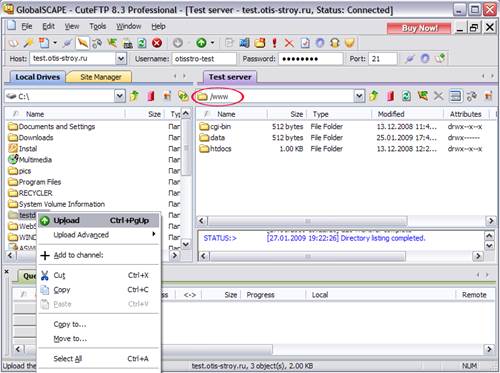Expand the Upload Advanced submenu arrow
Viewport: 500px width, 373px height.
[x=154, y=234]
